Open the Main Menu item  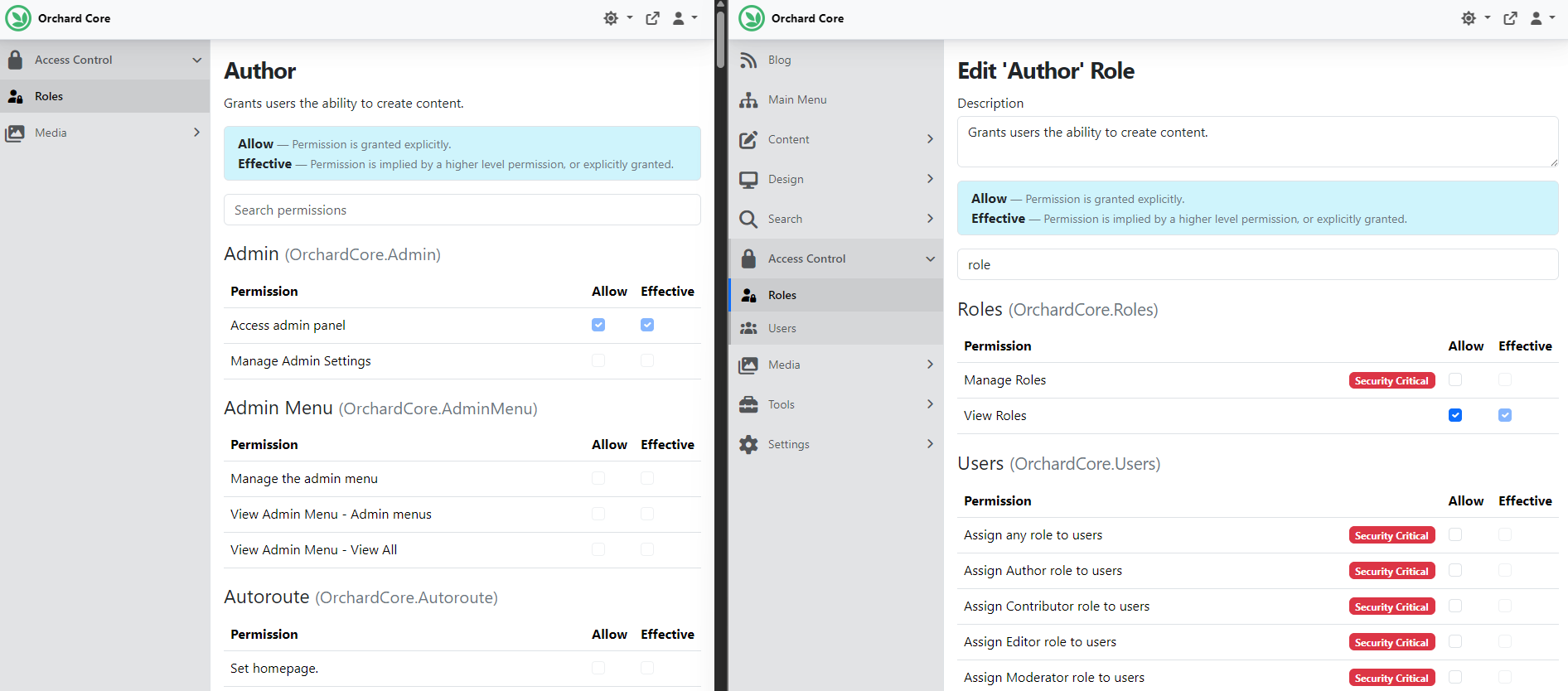click(836, 99)
